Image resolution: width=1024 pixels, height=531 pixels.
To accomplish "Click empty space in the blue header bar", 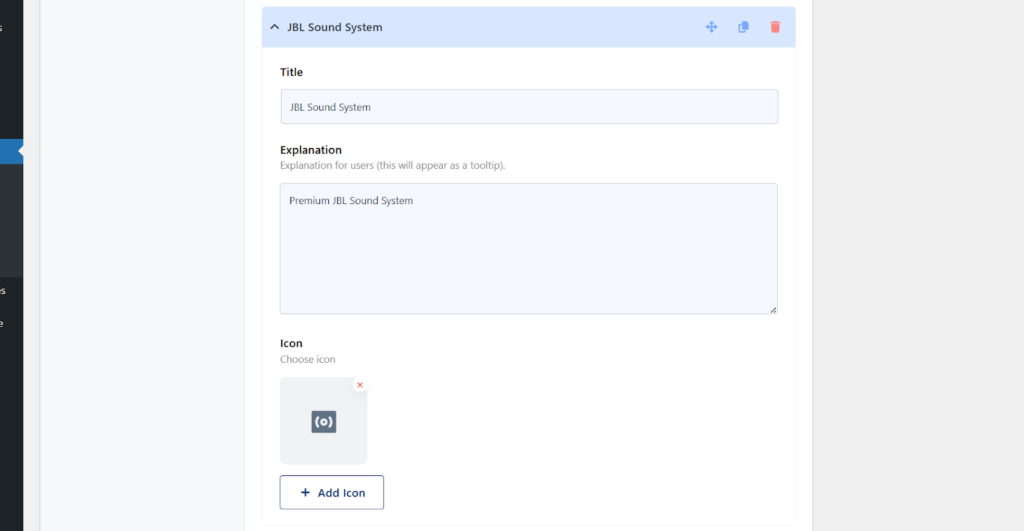I will [542, 27].
